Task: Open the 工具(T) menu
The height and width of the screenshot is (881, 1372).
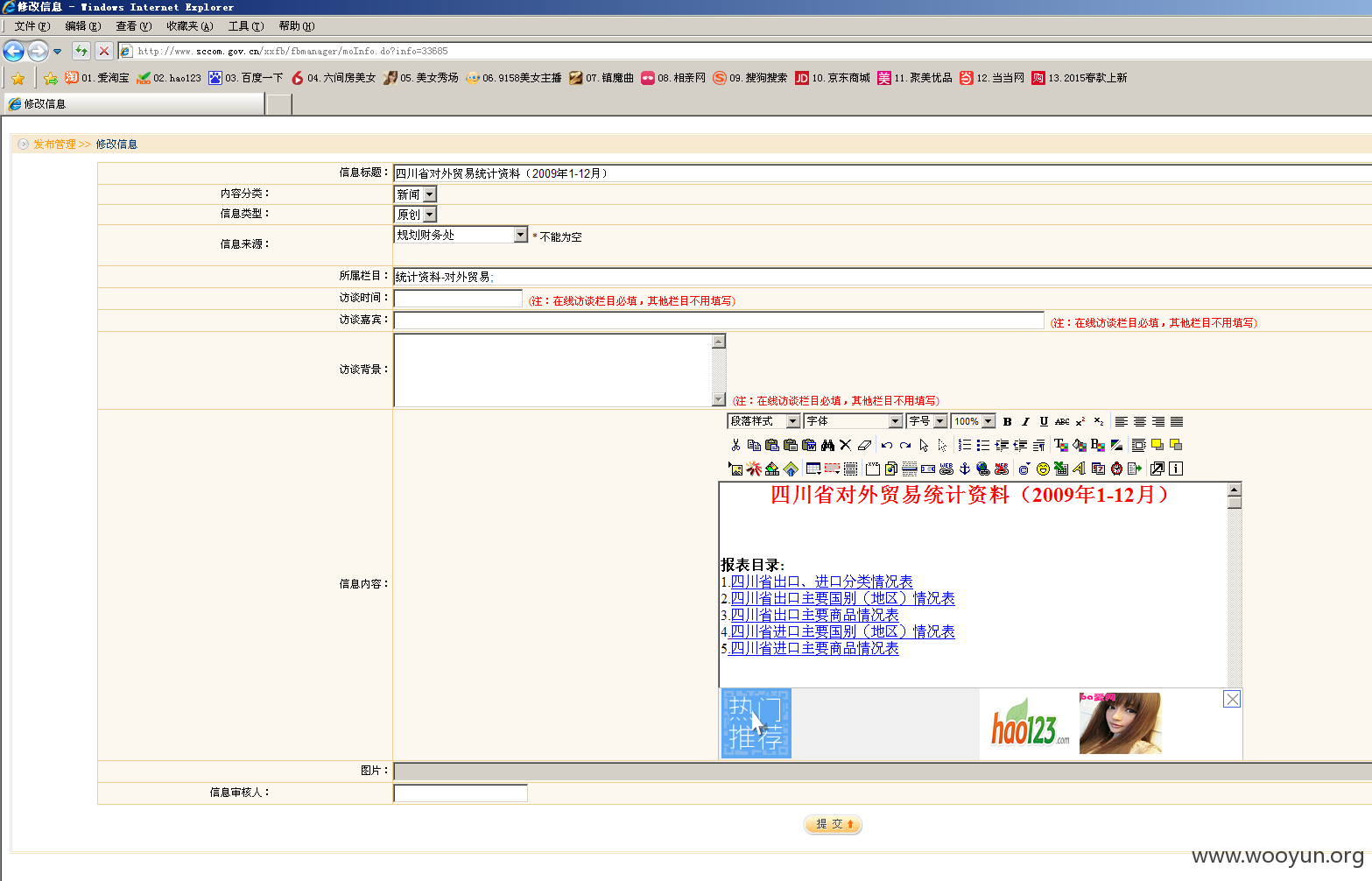Action: [245, 26]
